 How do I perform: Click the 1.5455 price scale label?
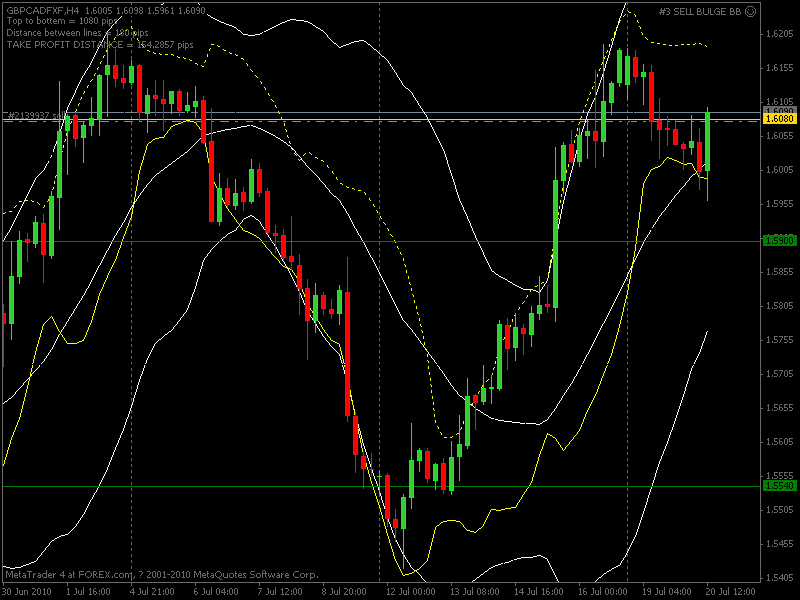pyautogui.click(x=780, y=544)
